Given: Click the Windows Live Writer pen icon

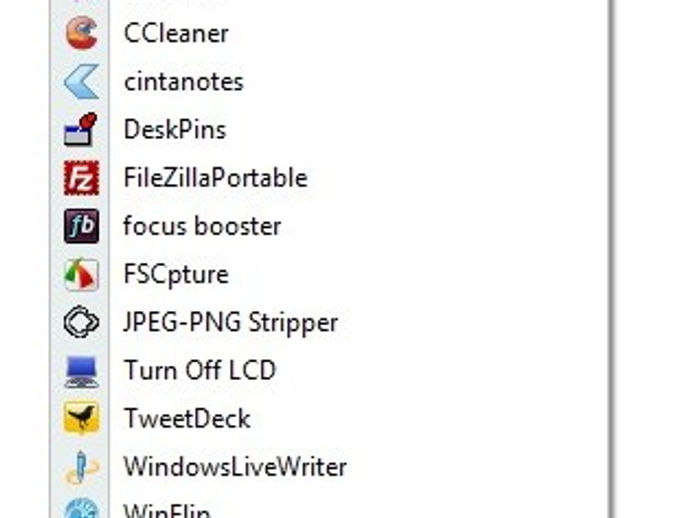Looking at the screenshot, I should click(81, 467).
